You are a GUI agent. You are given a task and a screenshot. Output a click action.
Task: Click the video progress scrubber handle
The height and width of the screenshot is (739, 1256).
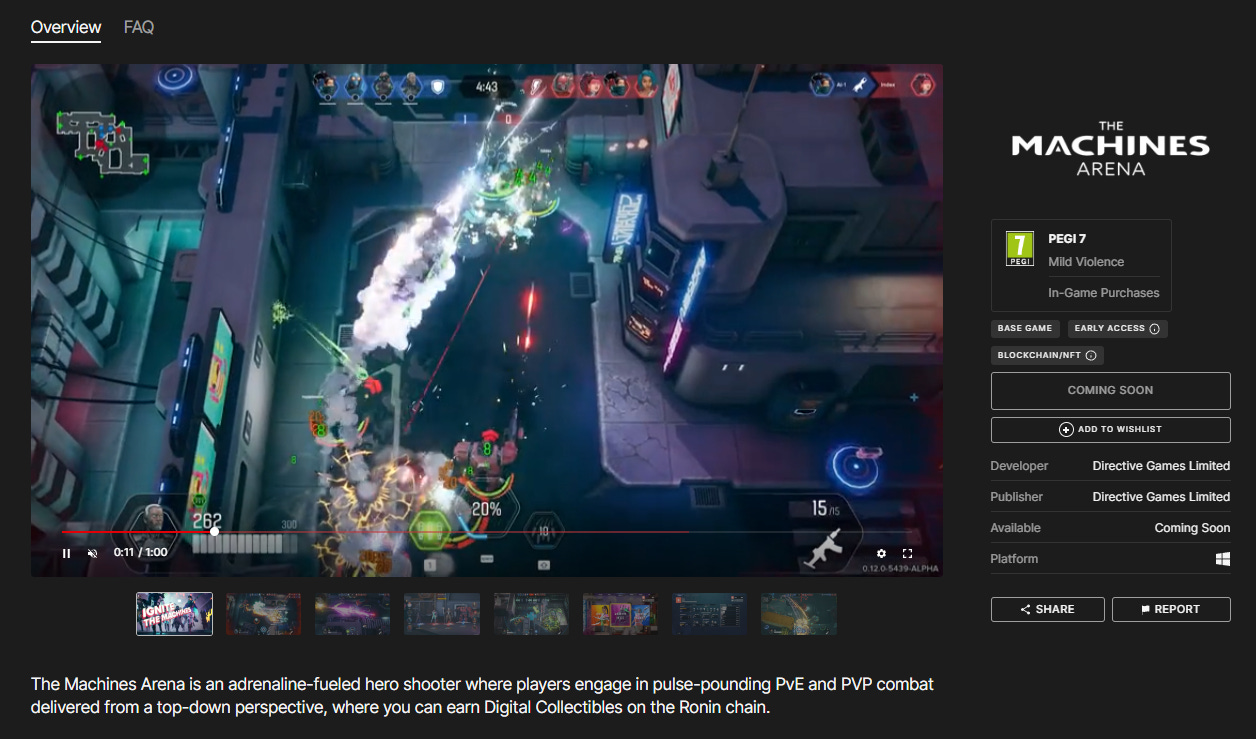(214, 532)
